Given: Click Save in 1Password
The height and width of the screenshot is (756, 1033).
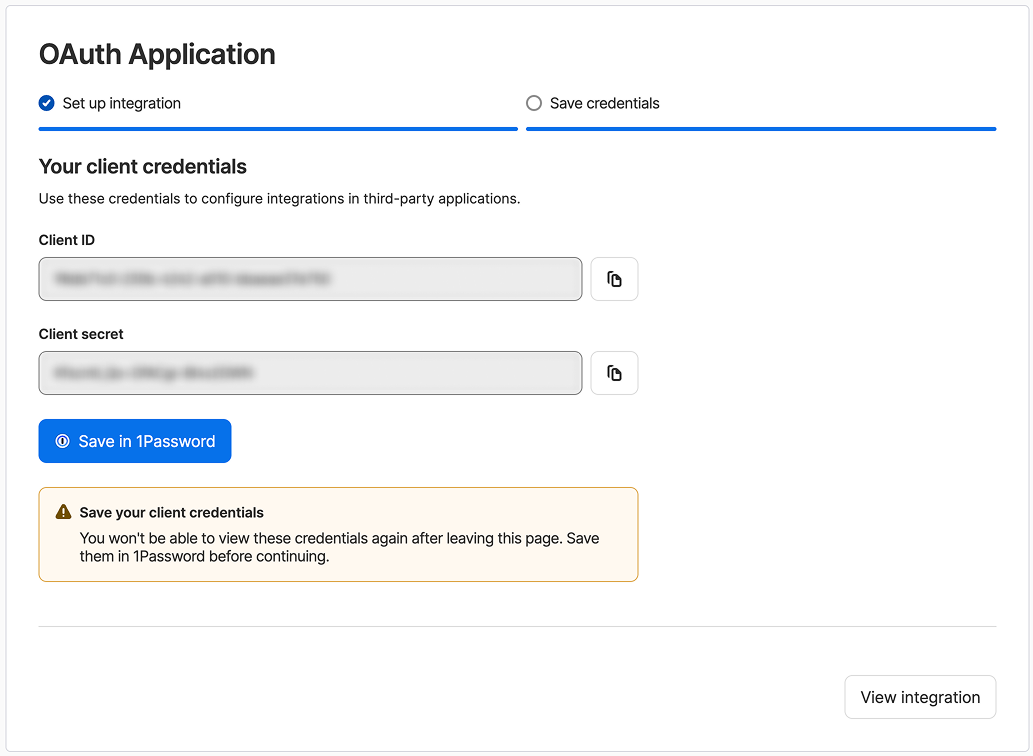Looking at the screenshot, I should (134, 441).
